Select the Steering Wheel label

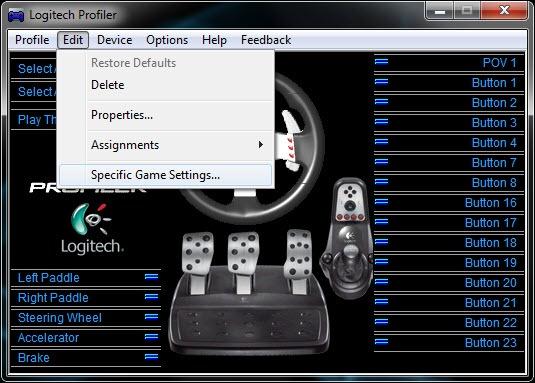(x=60, y=318)
